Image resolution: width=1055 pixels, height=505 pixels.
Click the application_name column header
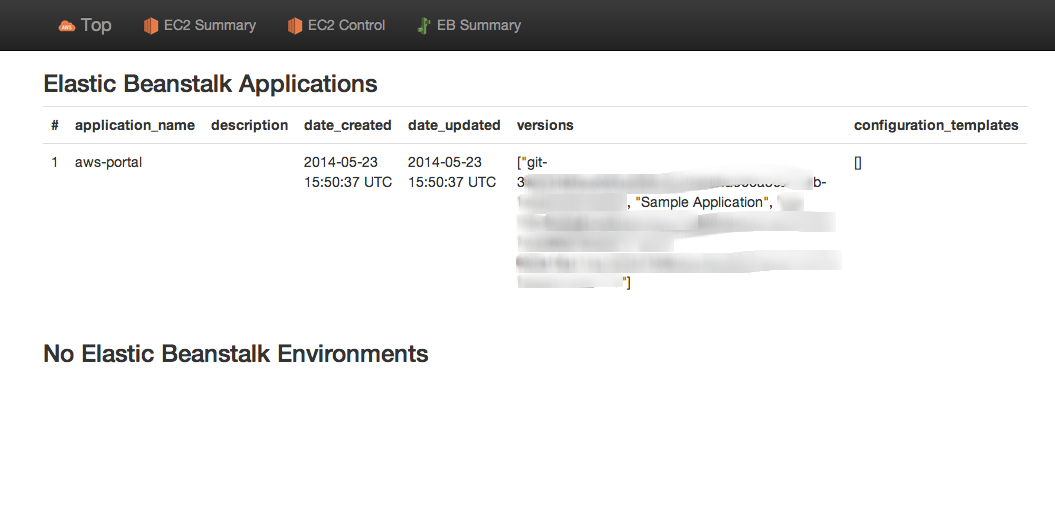click(135, 125)
